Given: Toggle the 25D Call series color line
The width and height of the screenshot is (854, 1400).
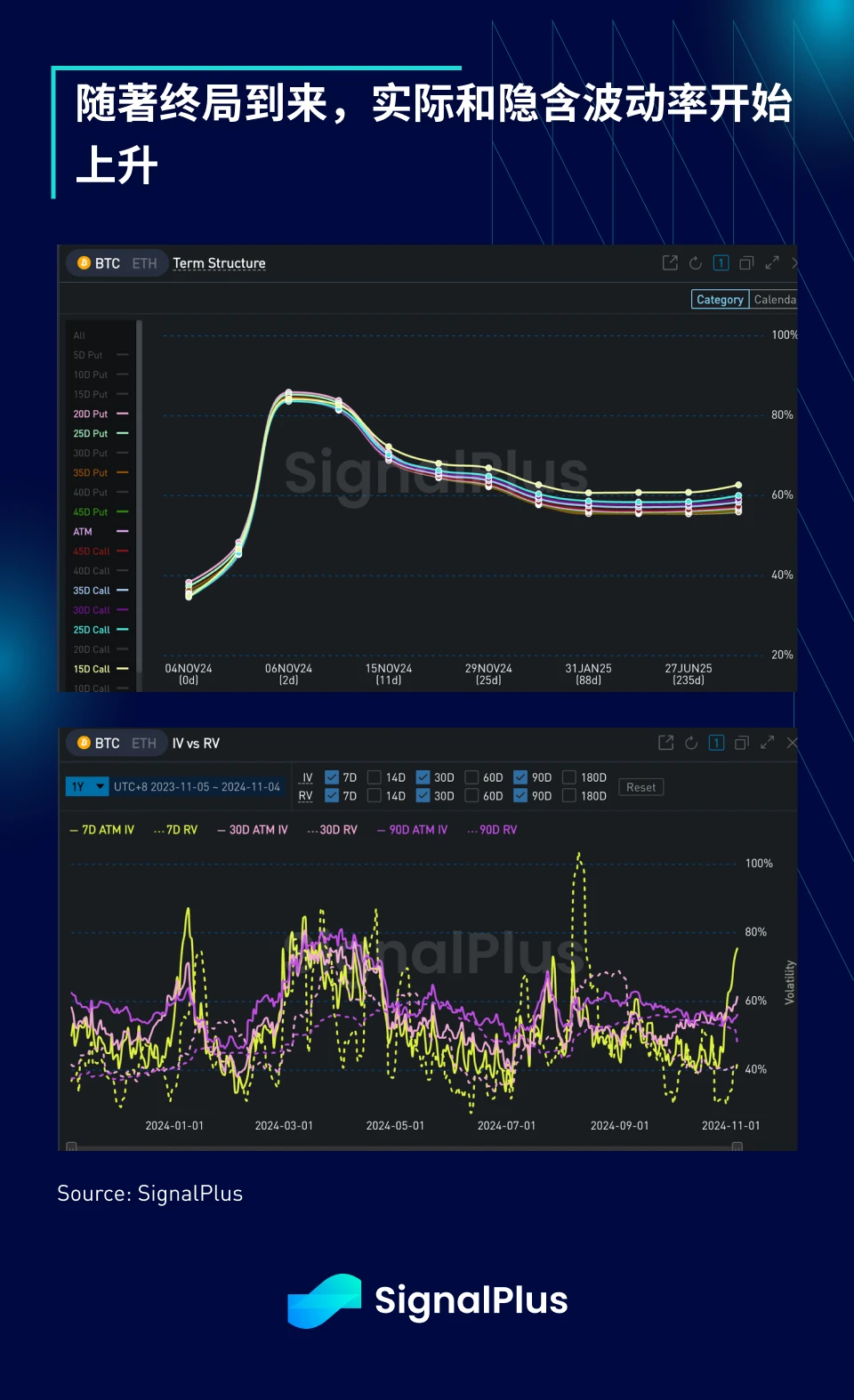Looking at the screenshot, I should click(123, 630).
